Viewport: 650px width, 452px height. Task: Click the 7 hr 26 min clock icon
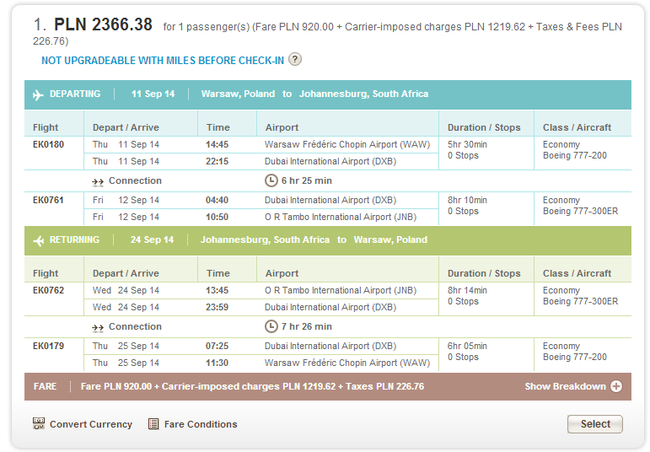coord(271,327)
